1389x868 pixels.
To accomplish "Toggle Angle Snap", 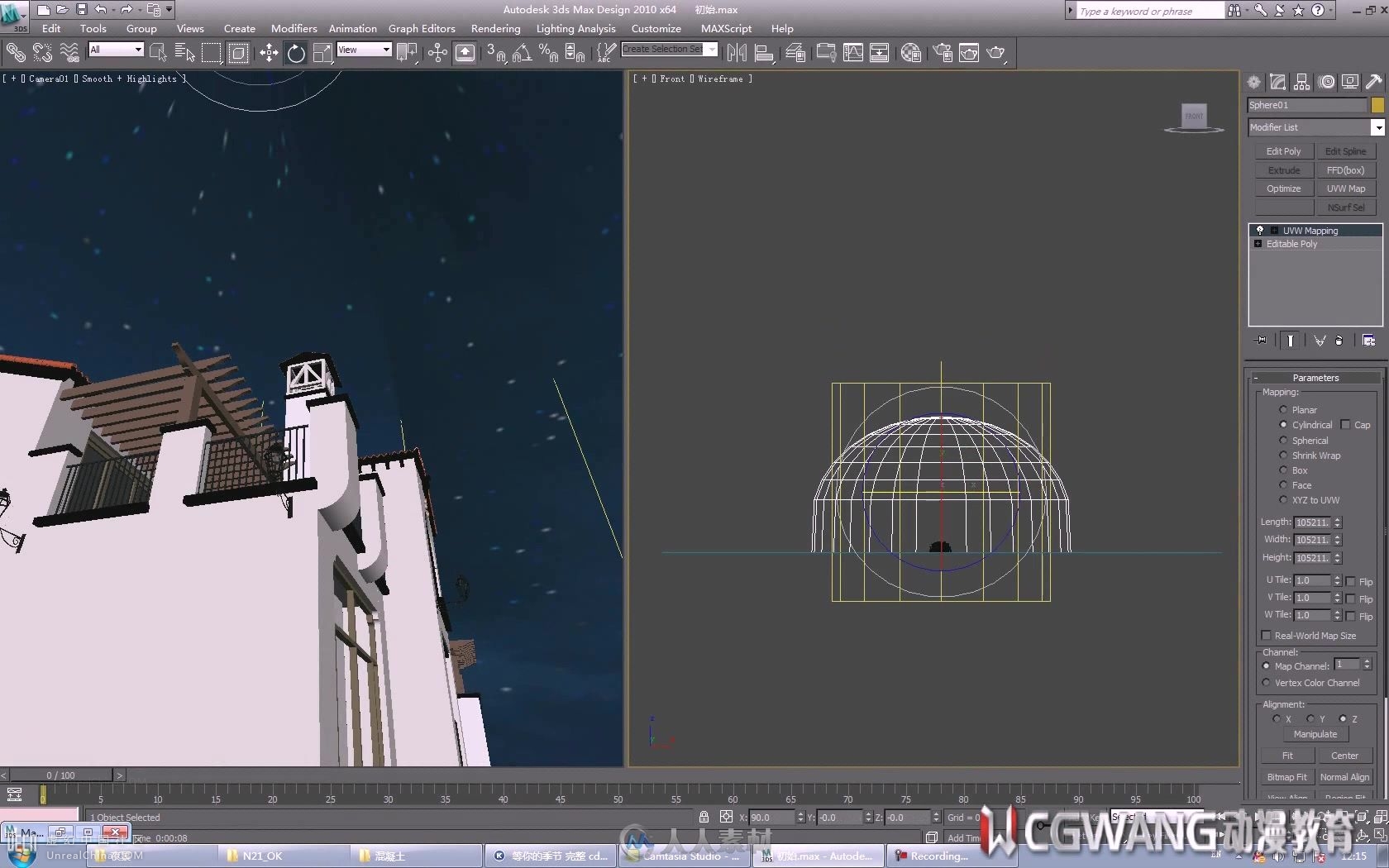I will (523, 53).
